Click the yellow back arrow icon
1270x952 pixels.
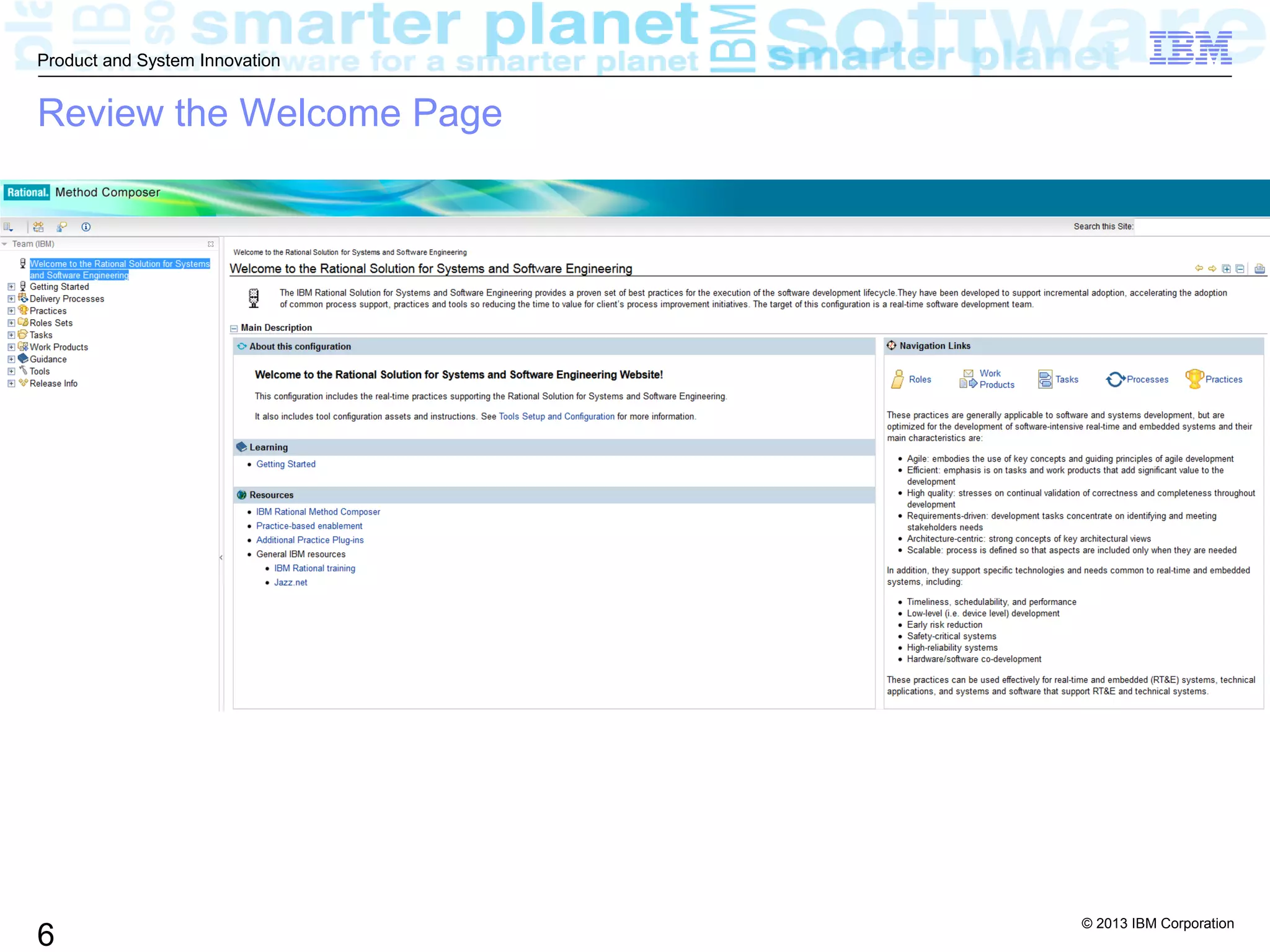pyautogui.click(x=1199, y=268)
